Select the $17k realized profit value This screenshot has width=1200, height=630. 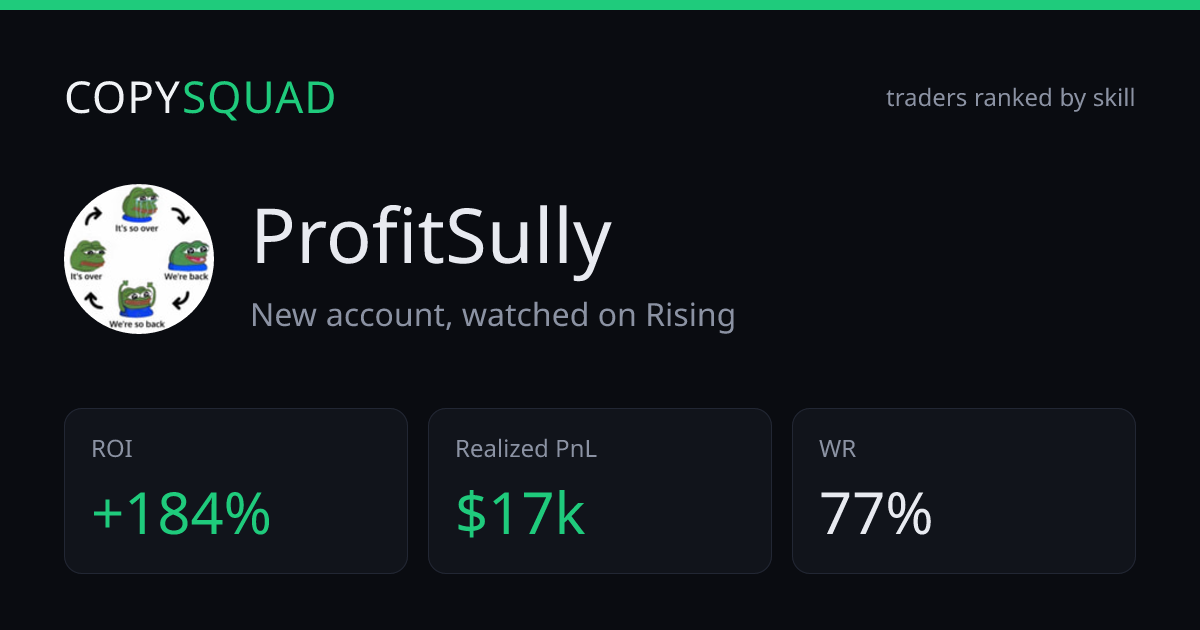pos(520,513)
